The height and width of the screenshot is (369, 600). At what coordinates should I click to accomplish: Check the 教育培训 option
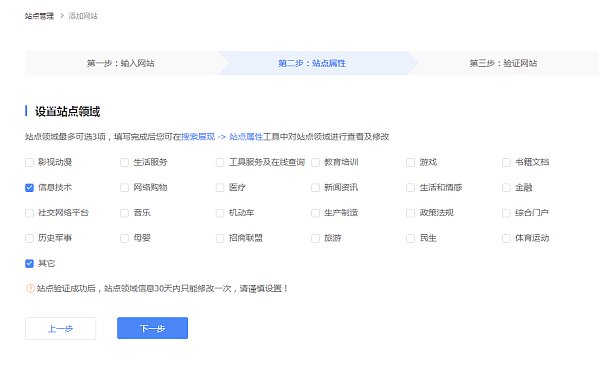[x=315, y=162]
